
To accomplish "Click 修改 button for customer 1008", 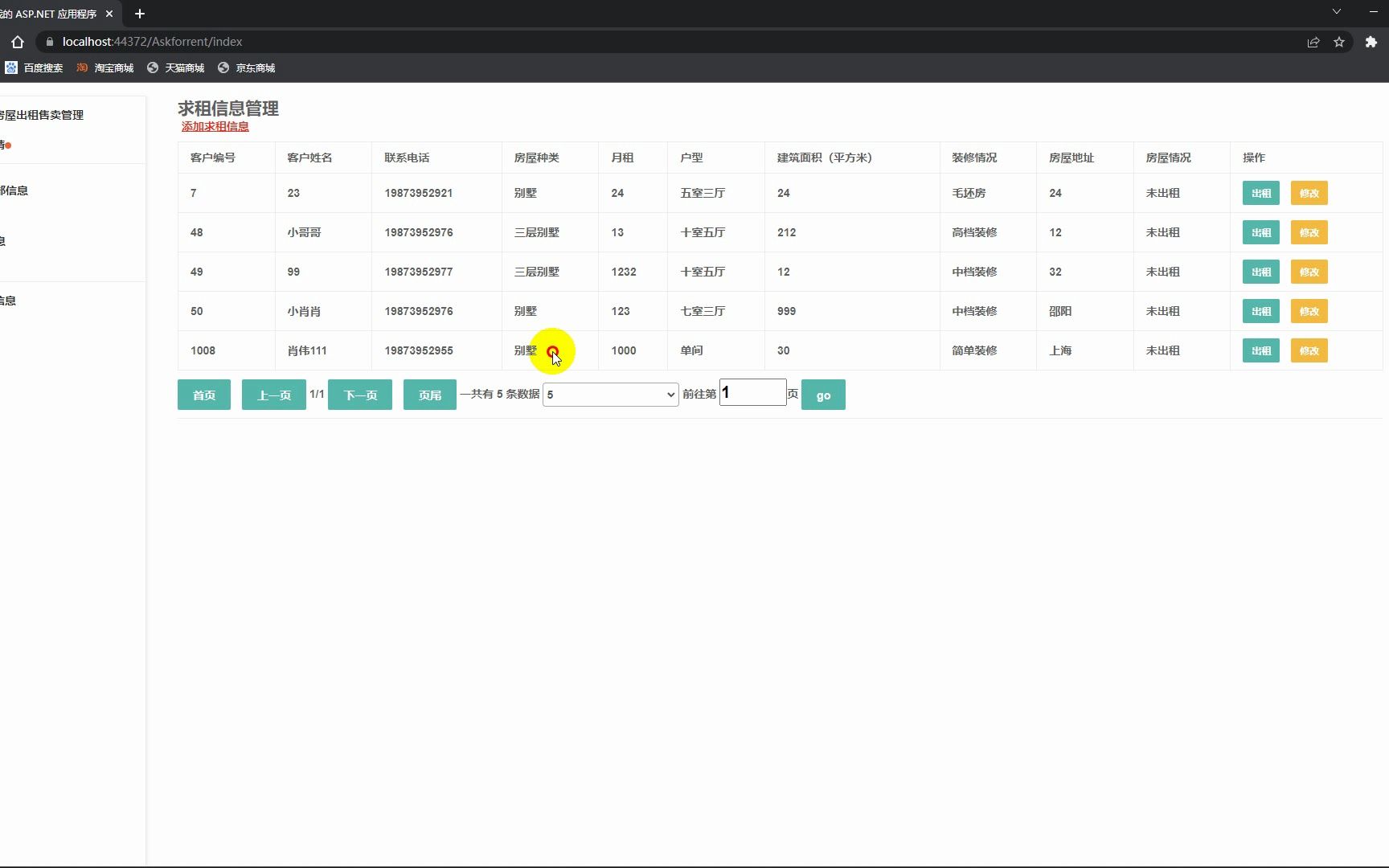I will tap(1309, 350).
